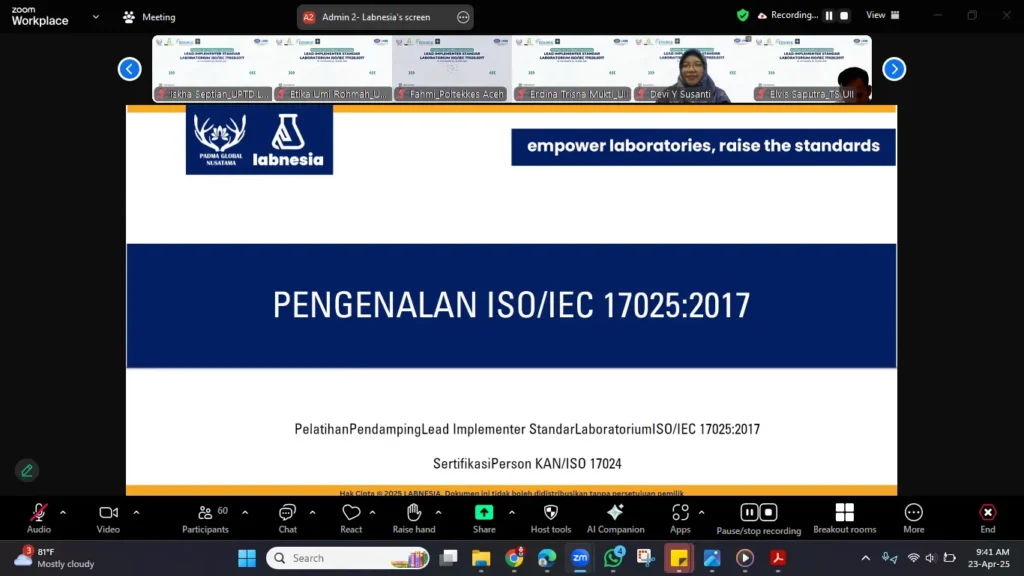Click the green annotate pencil icon
The height and width of the screenshot is (576, 1024).
point(27,470)
